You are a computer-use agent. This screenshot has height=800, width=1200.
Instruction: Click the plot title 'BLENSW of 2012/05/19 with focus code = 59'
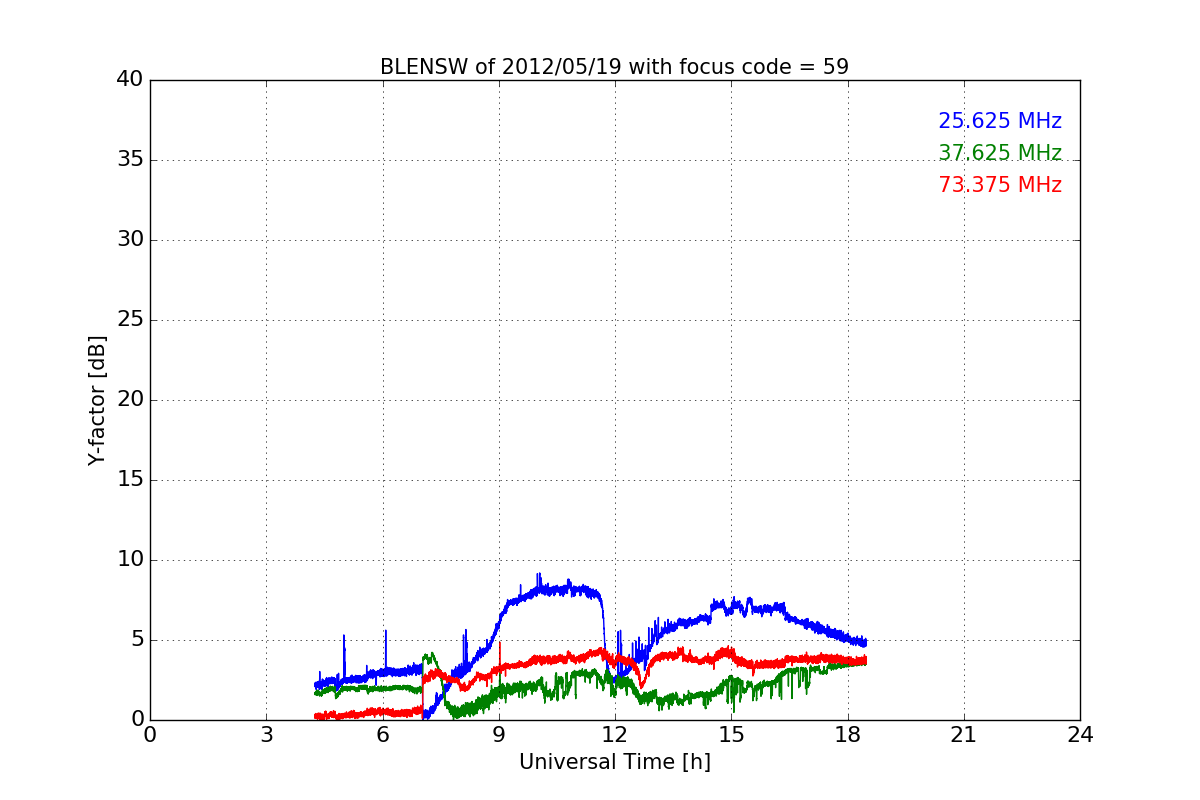point(614,67)
